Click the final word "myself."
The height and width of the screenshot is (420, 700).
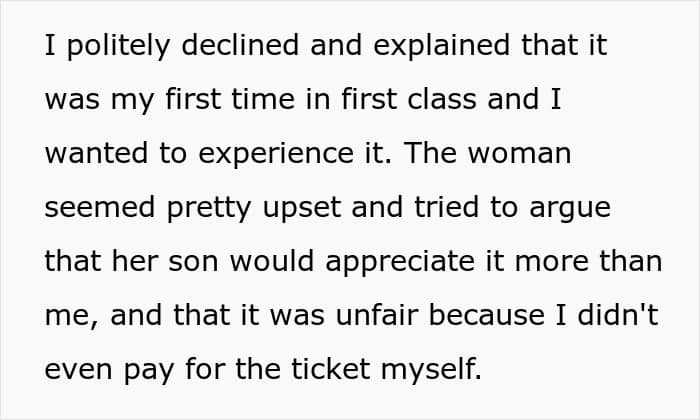(x=431, y=371)
